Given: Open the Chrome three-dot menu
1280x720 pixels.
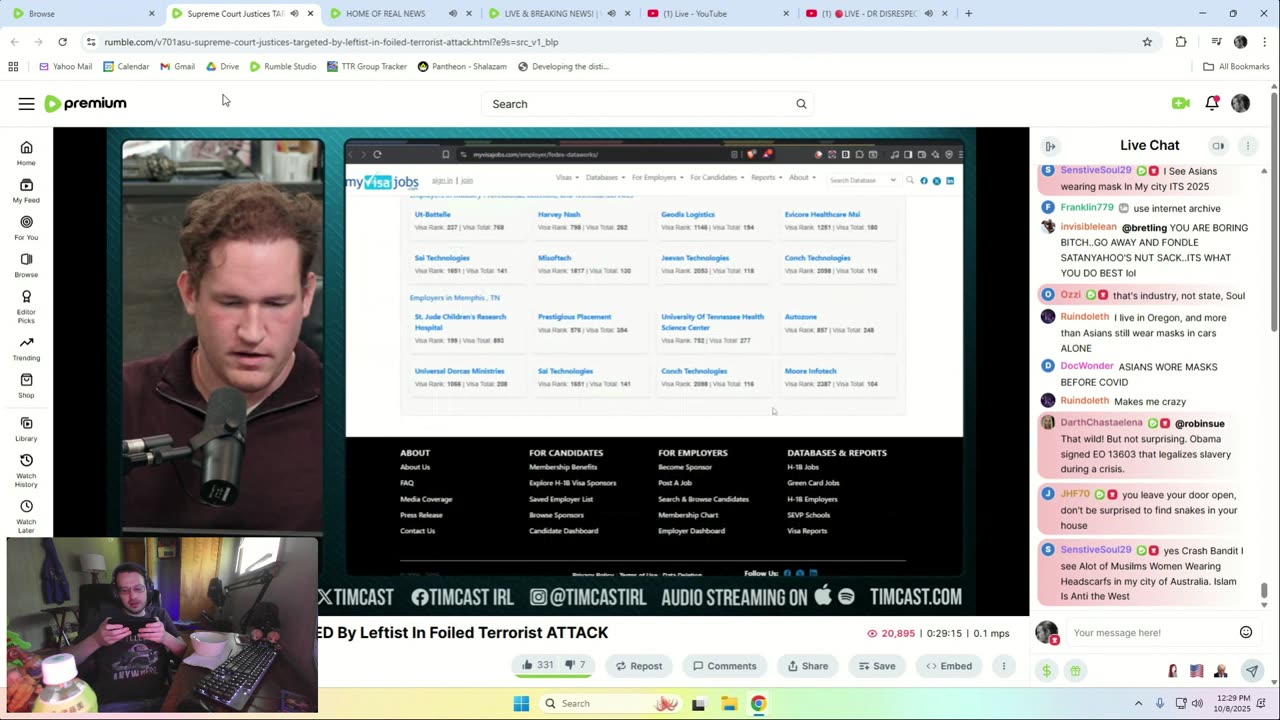Looking at the screenshot, I should click(1265, 42).
